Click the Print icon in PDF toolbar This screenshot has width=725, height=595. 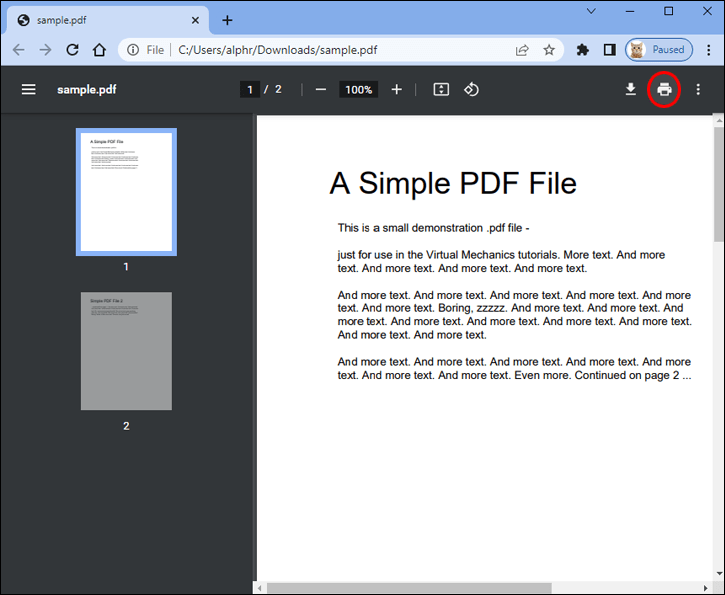(664, 89)
